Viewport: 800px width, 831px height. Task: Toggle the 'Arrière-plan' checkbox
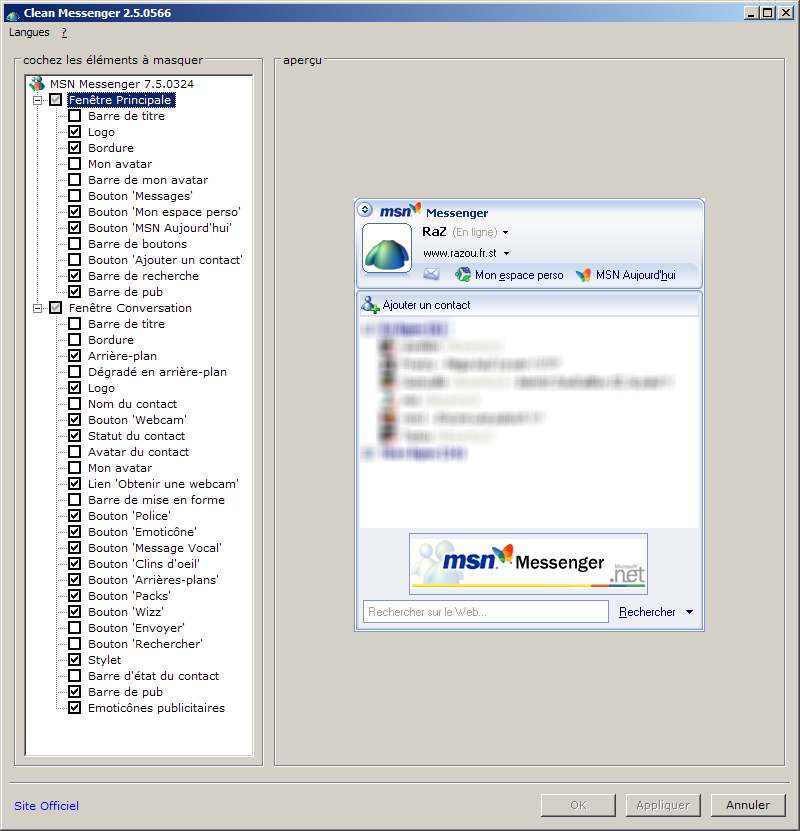pos(75,356)
